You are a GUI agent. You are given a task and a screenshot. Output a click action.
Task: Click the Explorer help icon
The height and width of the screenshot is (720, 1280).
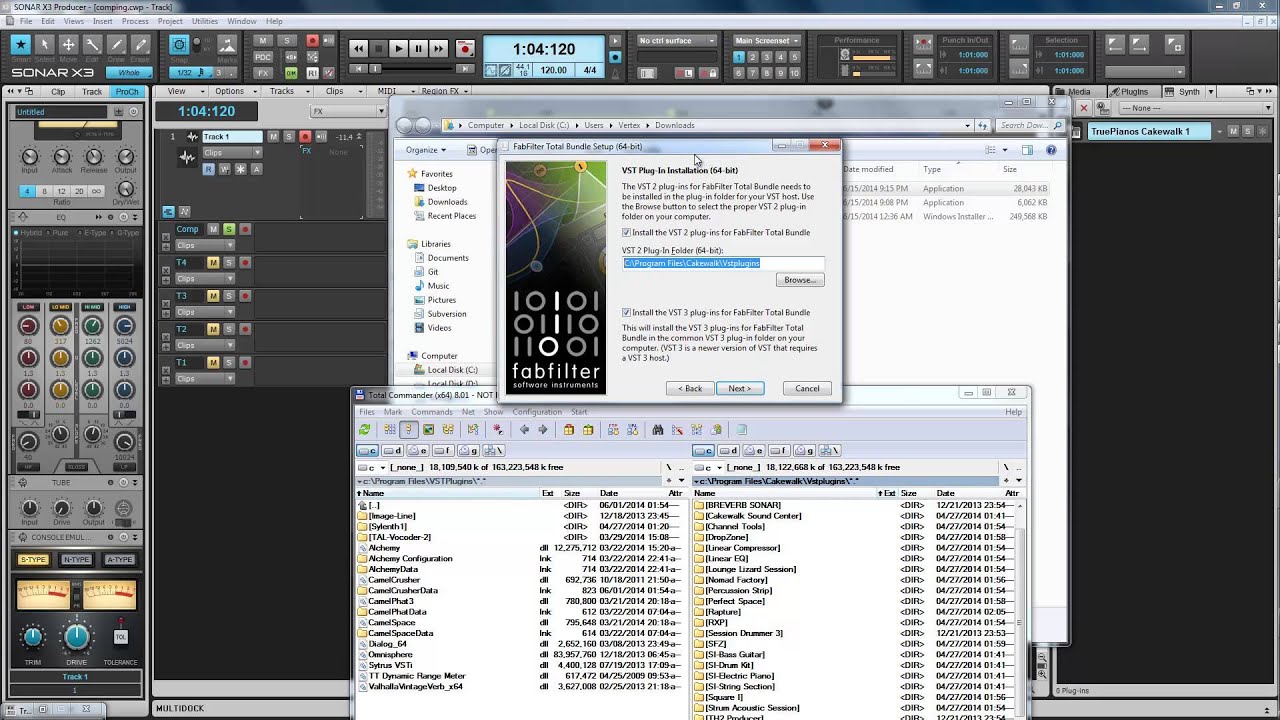point(1051,150)
